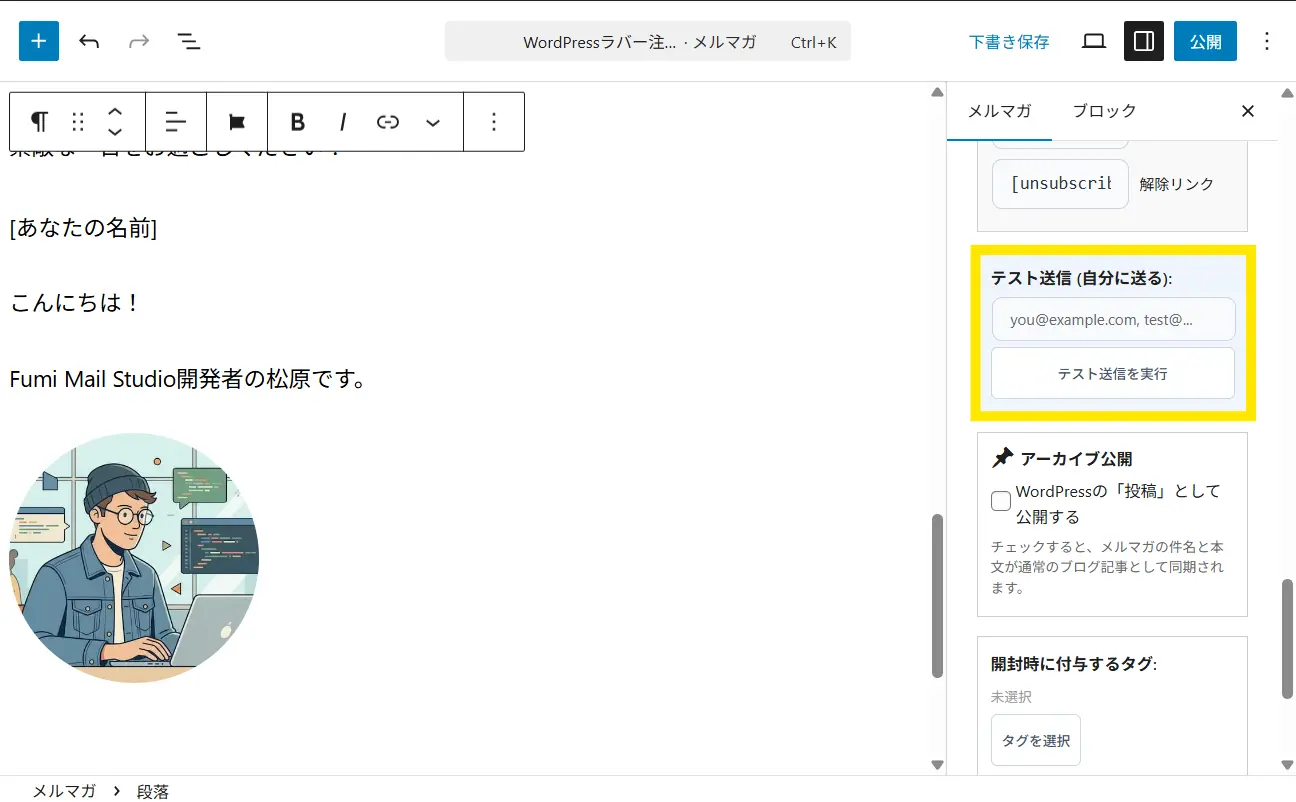Click the タグを選択 button
The width and height of the screenshot is (1296, 802).
pyautogui.click(x=1036, y=740)
